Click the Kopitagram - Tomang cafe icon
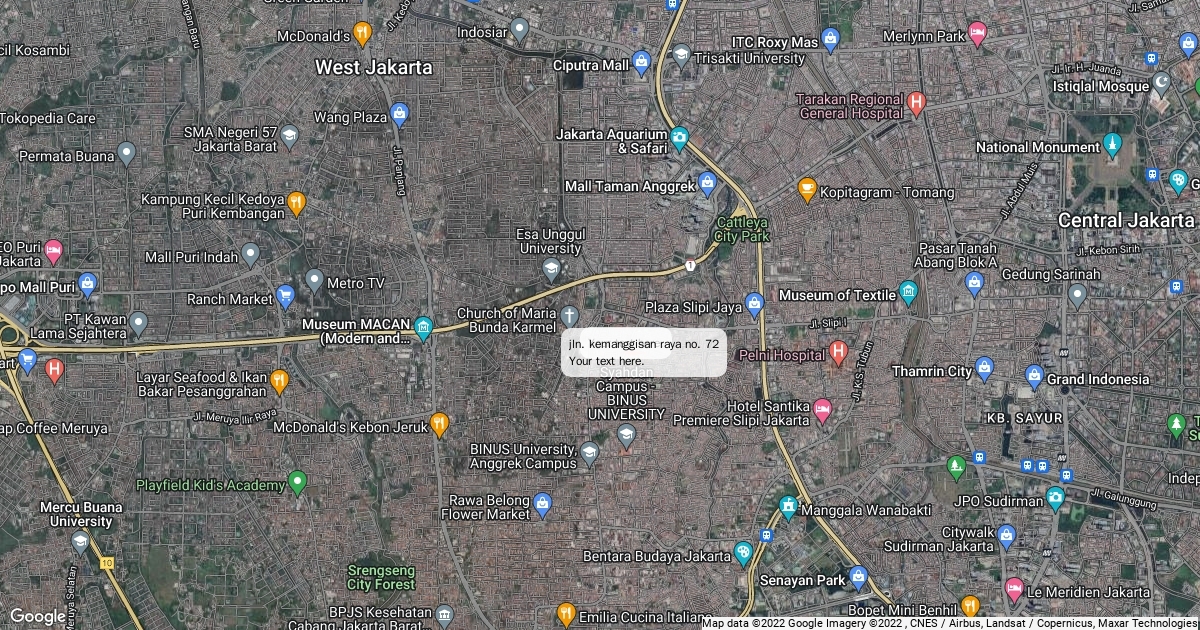The image size is (1200, 630). tap(807, 189)
